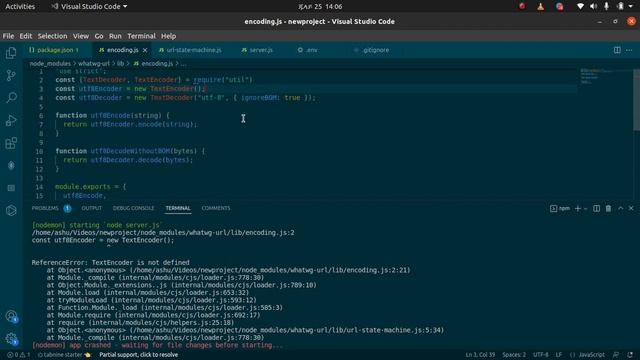Close the encoding.js tab
640x360 pixels.
click(145, 50)
